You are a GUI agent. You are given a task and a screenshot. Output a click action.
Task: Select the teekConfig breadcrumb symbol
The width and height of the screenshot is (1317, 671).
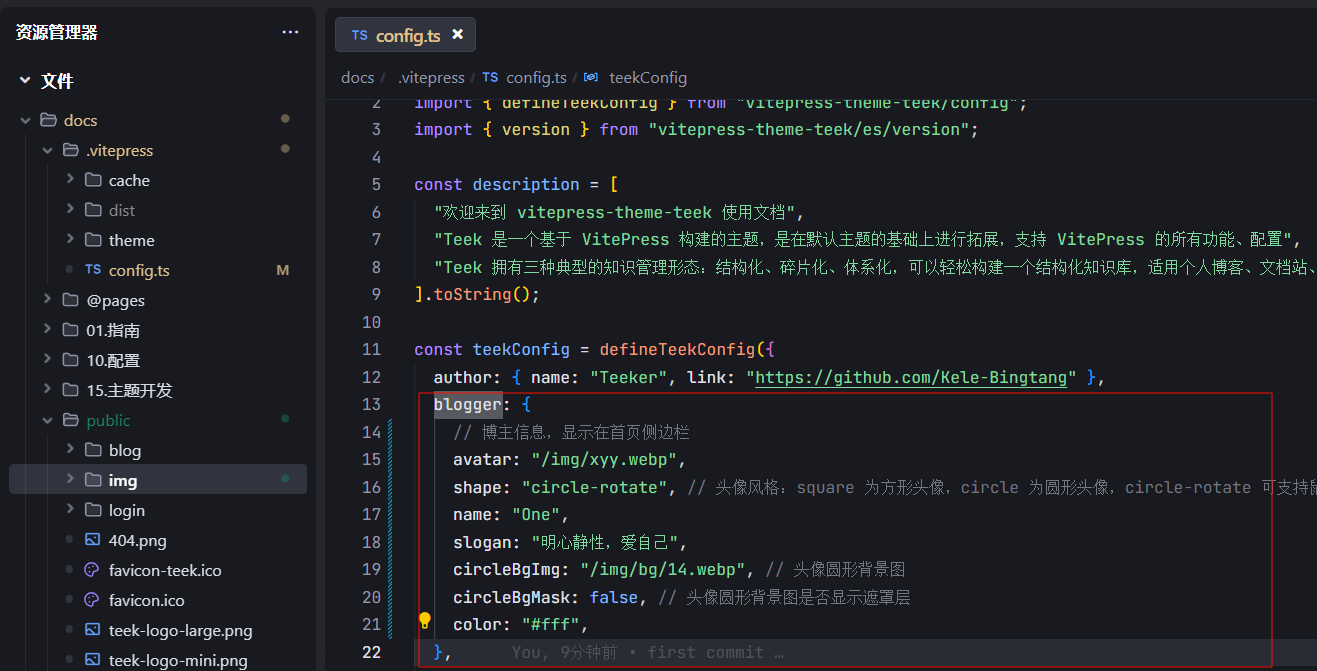coord(648,77)
